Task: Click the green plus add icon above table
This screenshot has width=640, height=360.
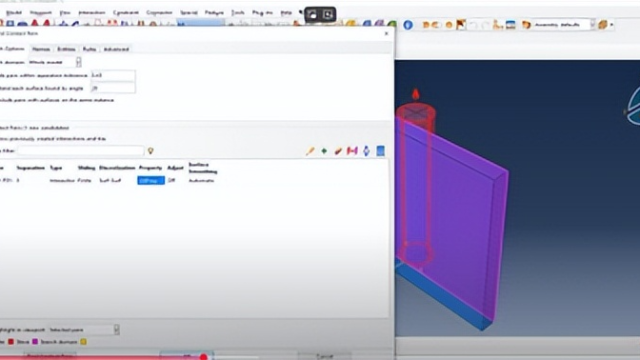Action: tap(324, 151)
